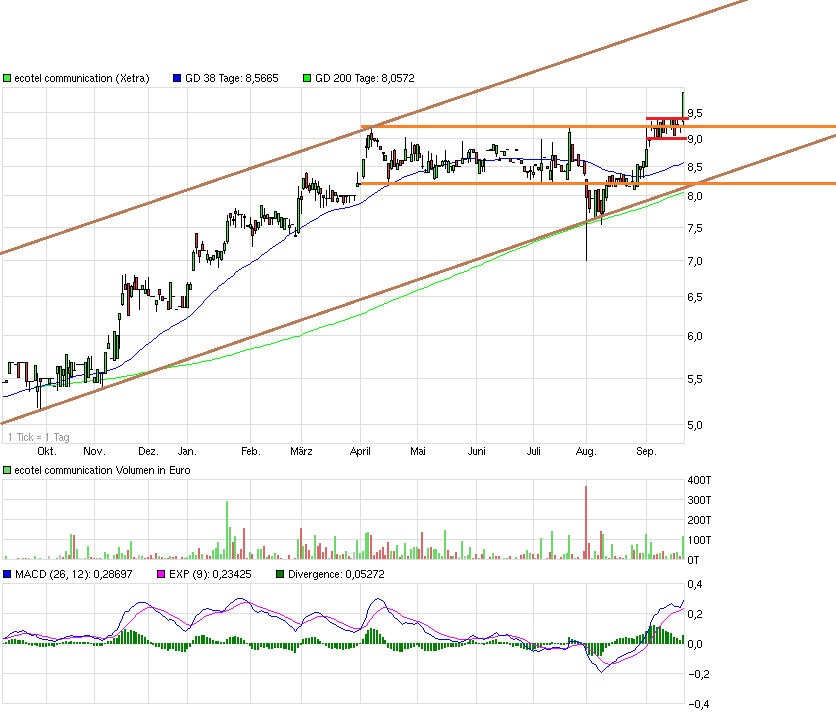Click the 300T volume axis label
The height and width of the screenshot is (712, 836).
(699, 500)
